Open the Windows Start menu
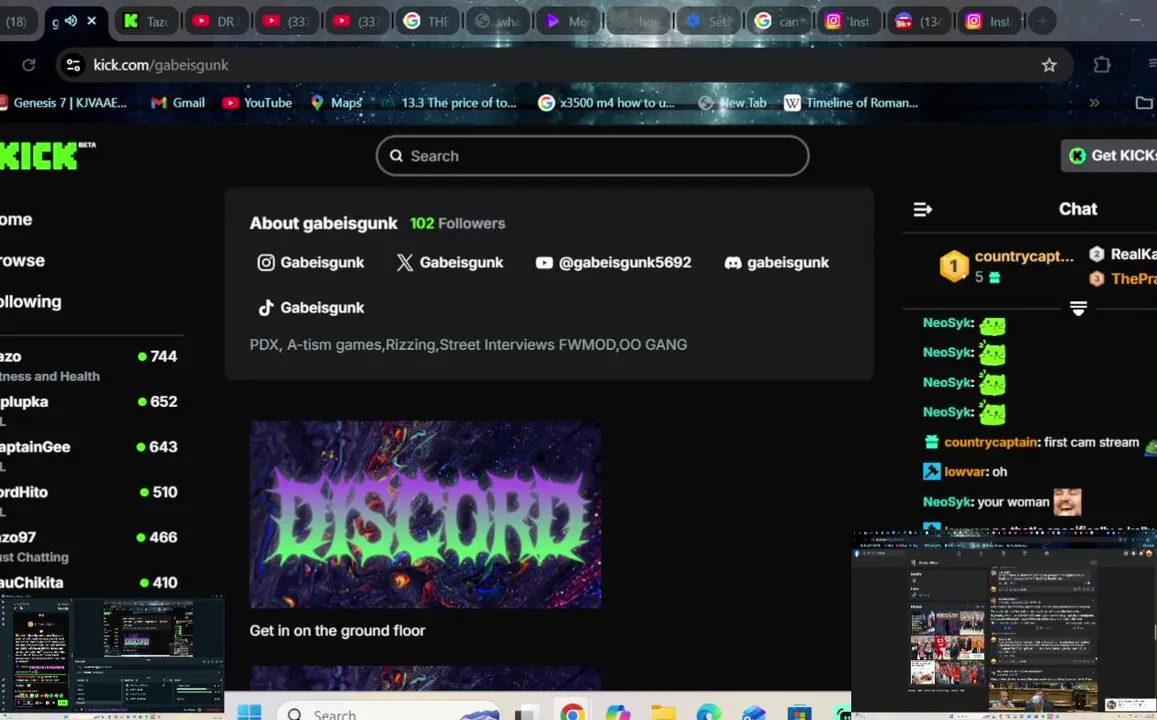 pos(249,713)
